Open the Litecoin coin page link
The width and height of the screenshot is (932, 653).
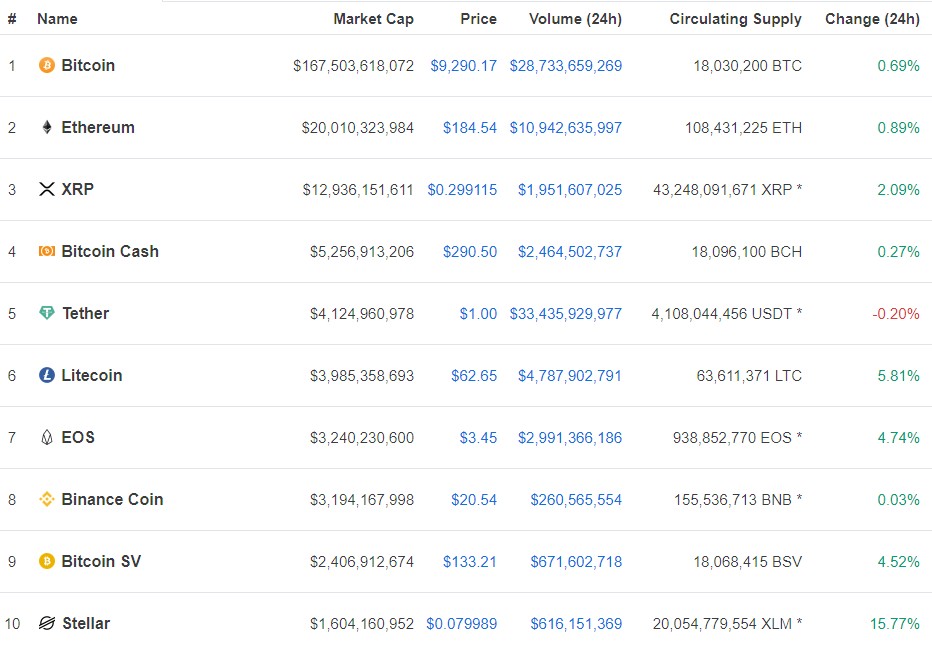point(92,376)
